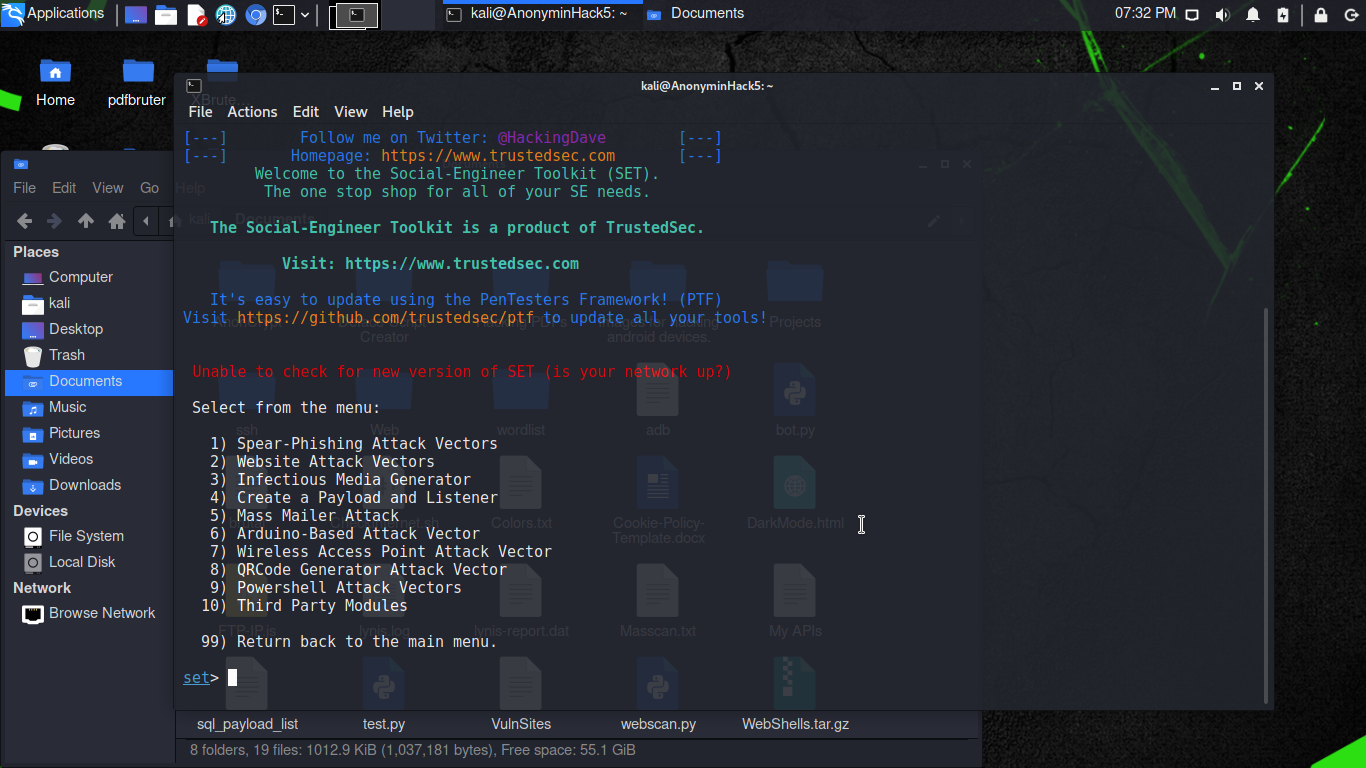Click the @HackingDave Twitter handle

(552, 138)
